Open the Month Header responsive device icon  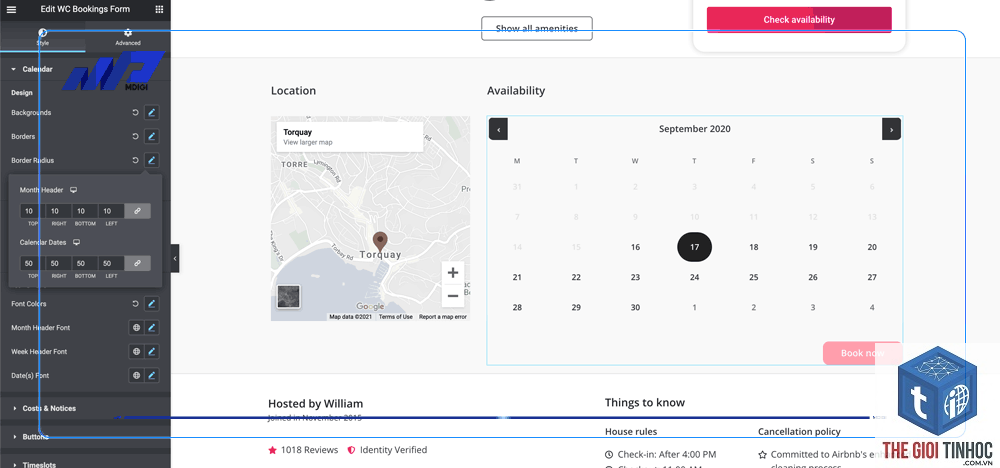[x=74, y=190]
